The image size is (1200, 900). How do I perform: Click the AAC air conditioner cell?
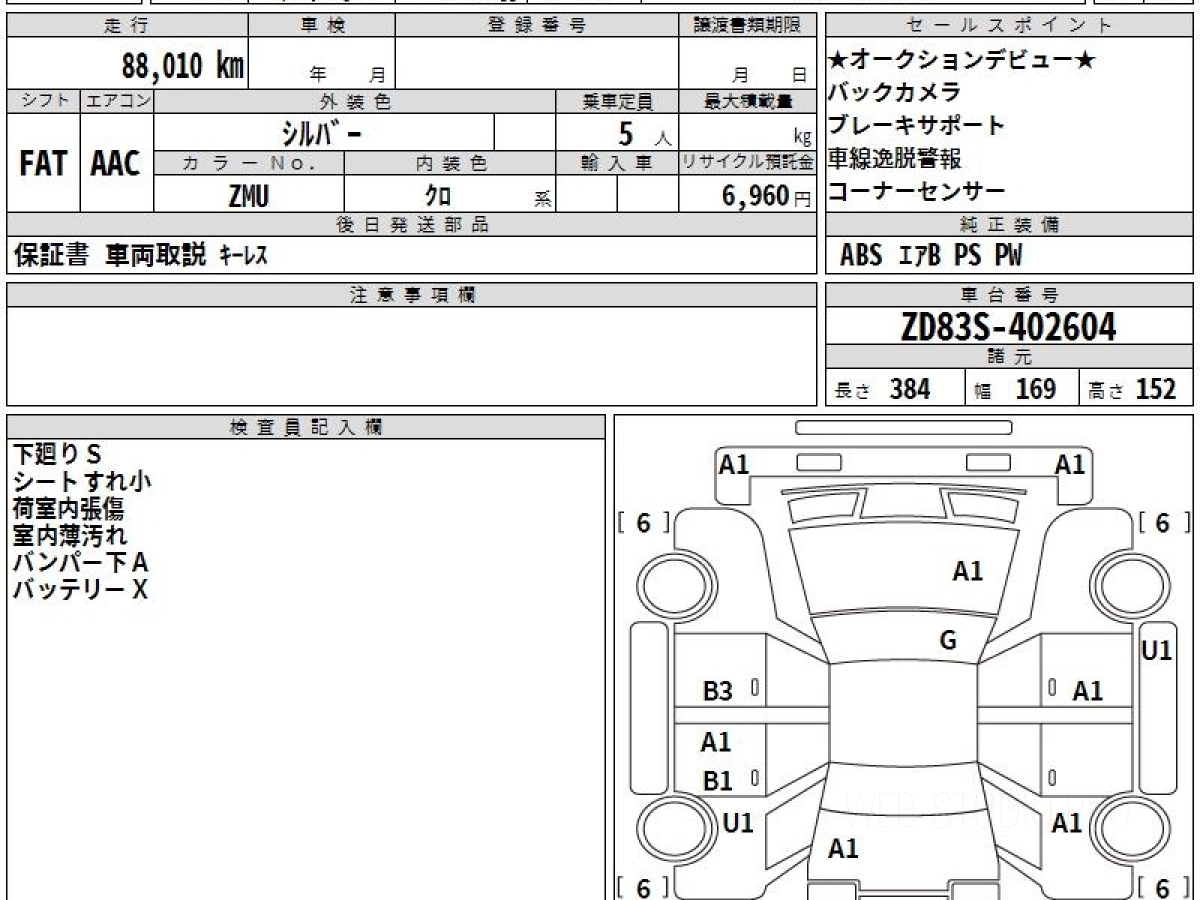pyautogui.click(x=116, y=164)
